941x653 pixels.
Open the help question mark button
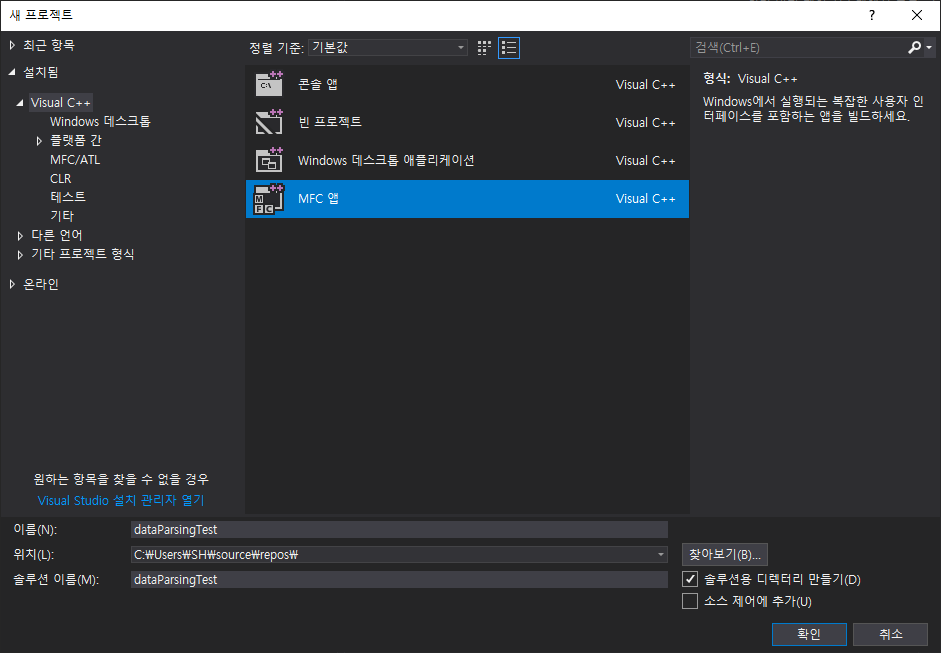click(x=871, y=15)
